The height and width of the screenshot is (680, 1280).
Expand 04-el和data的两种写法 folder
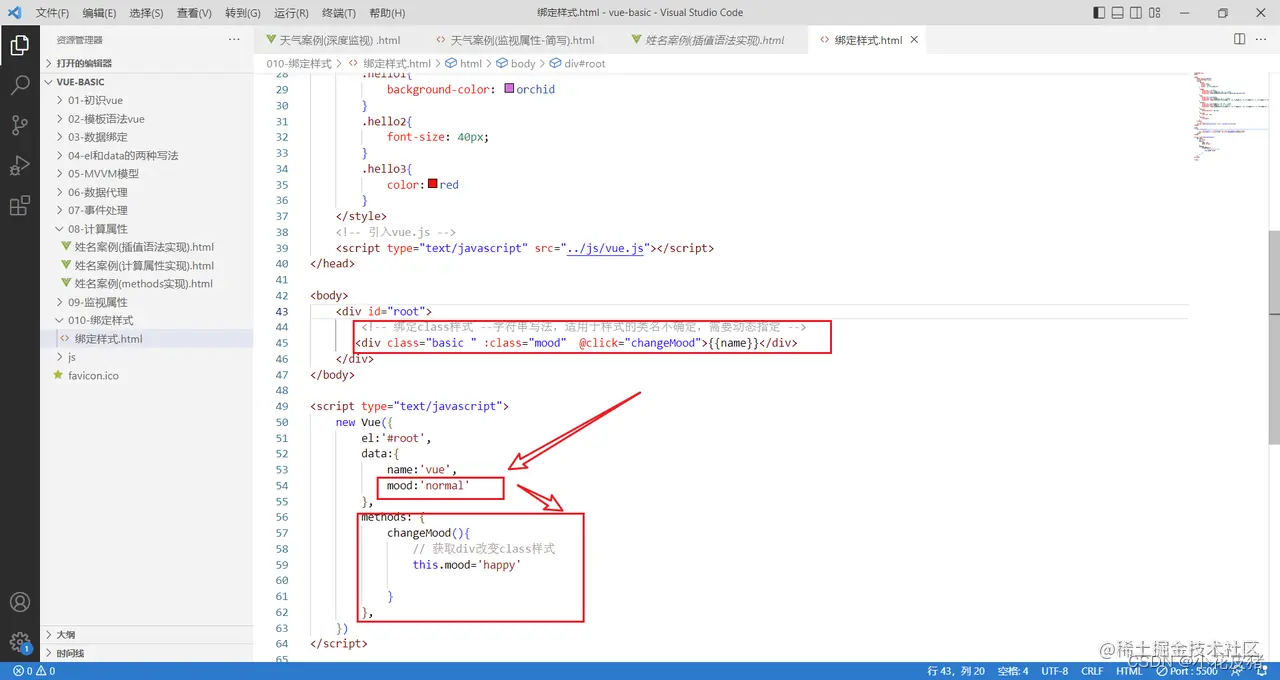click(146, 155)
